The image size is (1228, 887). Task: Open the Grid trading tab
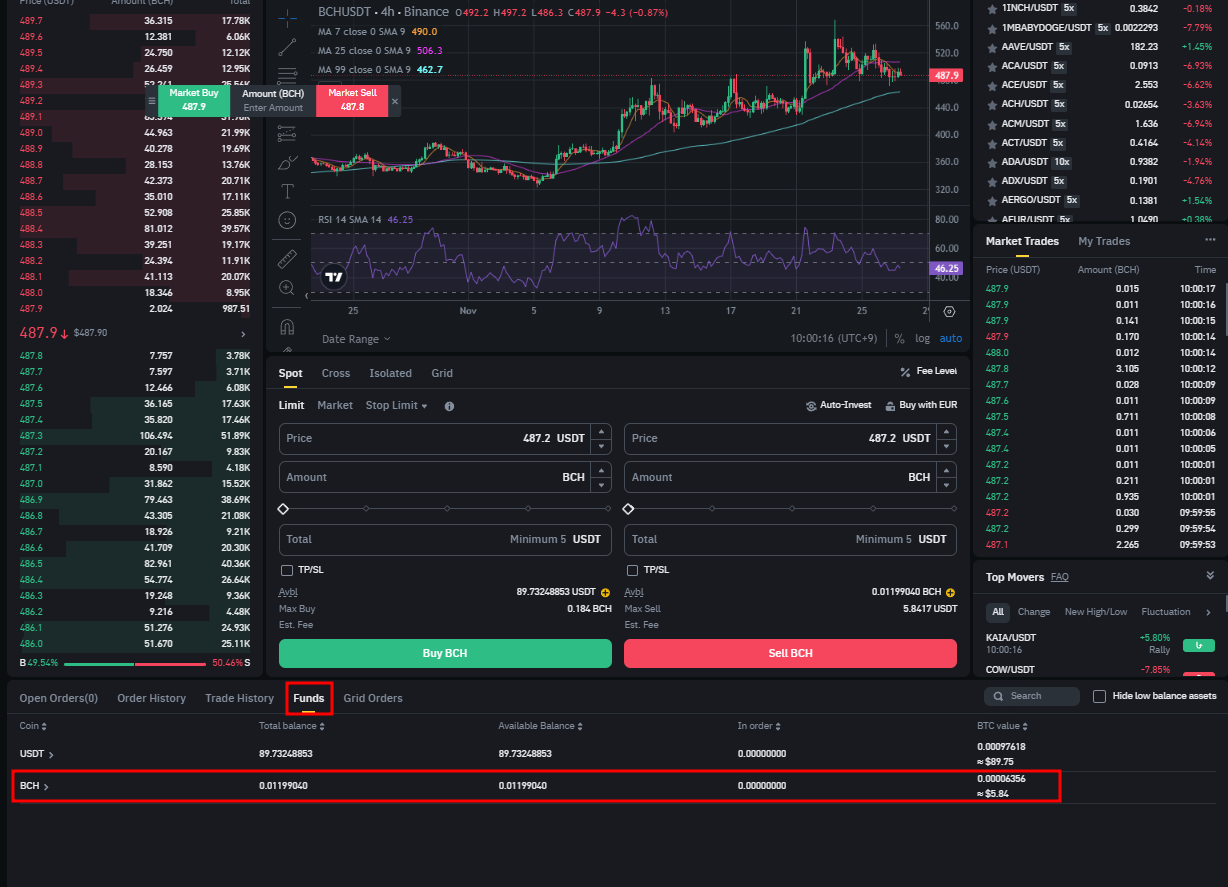tap(442, 373)
